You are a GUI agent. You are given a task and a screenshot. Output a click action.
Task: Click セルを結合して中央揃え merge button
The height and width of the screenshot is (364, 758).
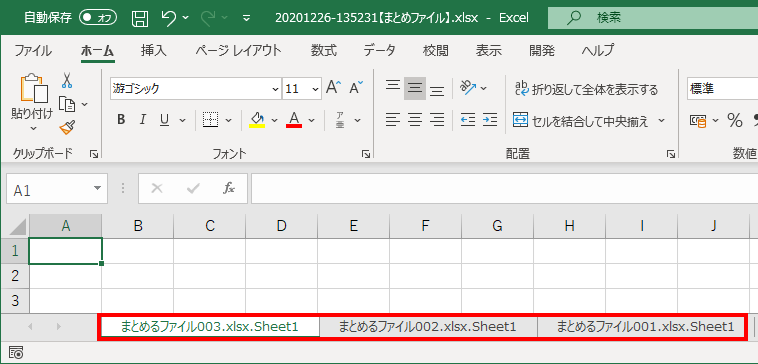581,120
